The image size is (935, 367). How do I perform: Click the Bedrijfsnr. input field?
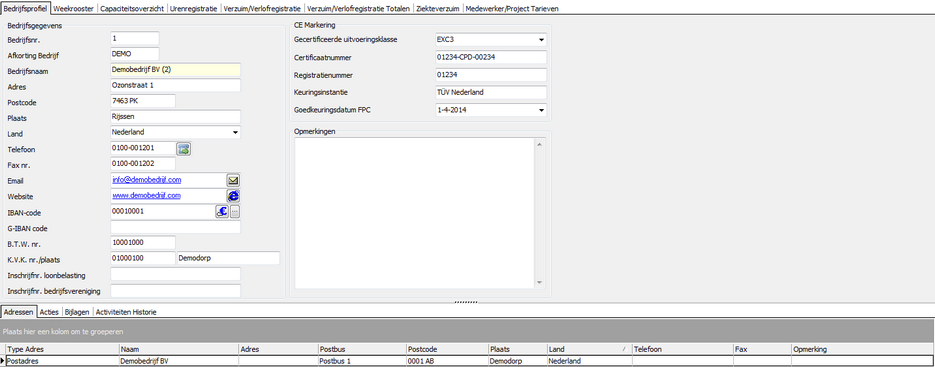click(x=135, y=38)
